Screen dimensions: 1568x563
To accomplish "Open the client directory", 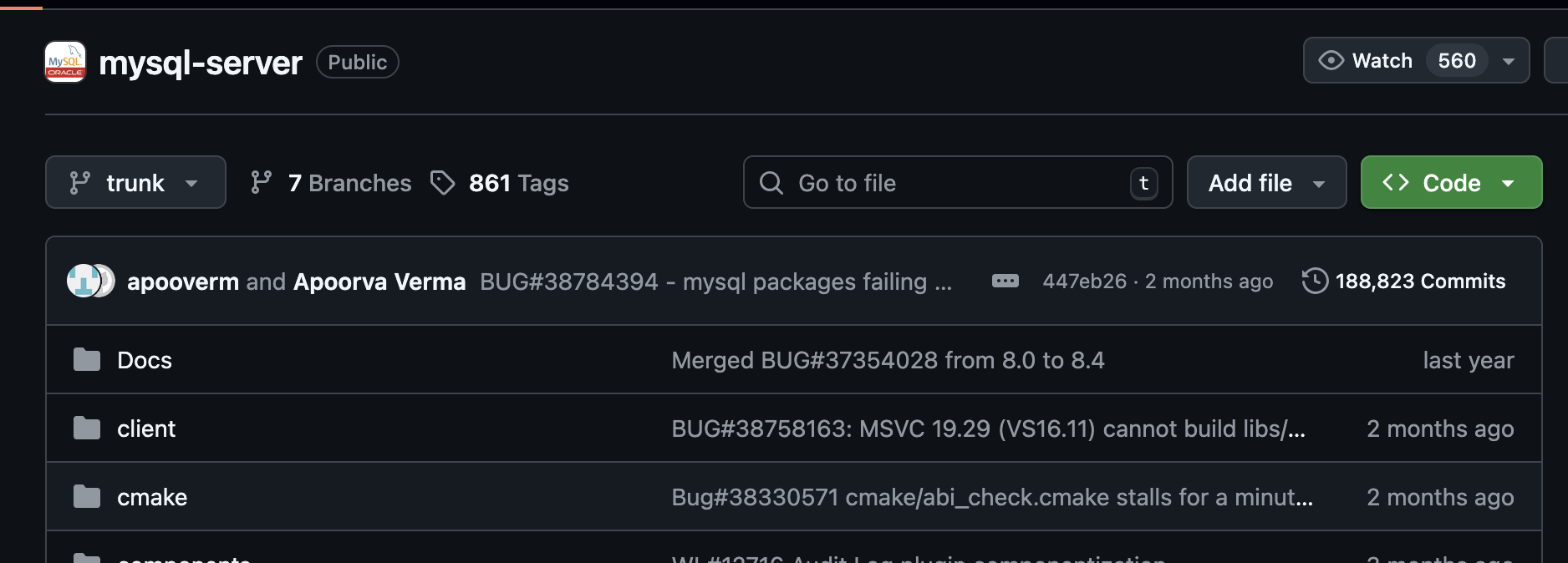I will [146, 428].
